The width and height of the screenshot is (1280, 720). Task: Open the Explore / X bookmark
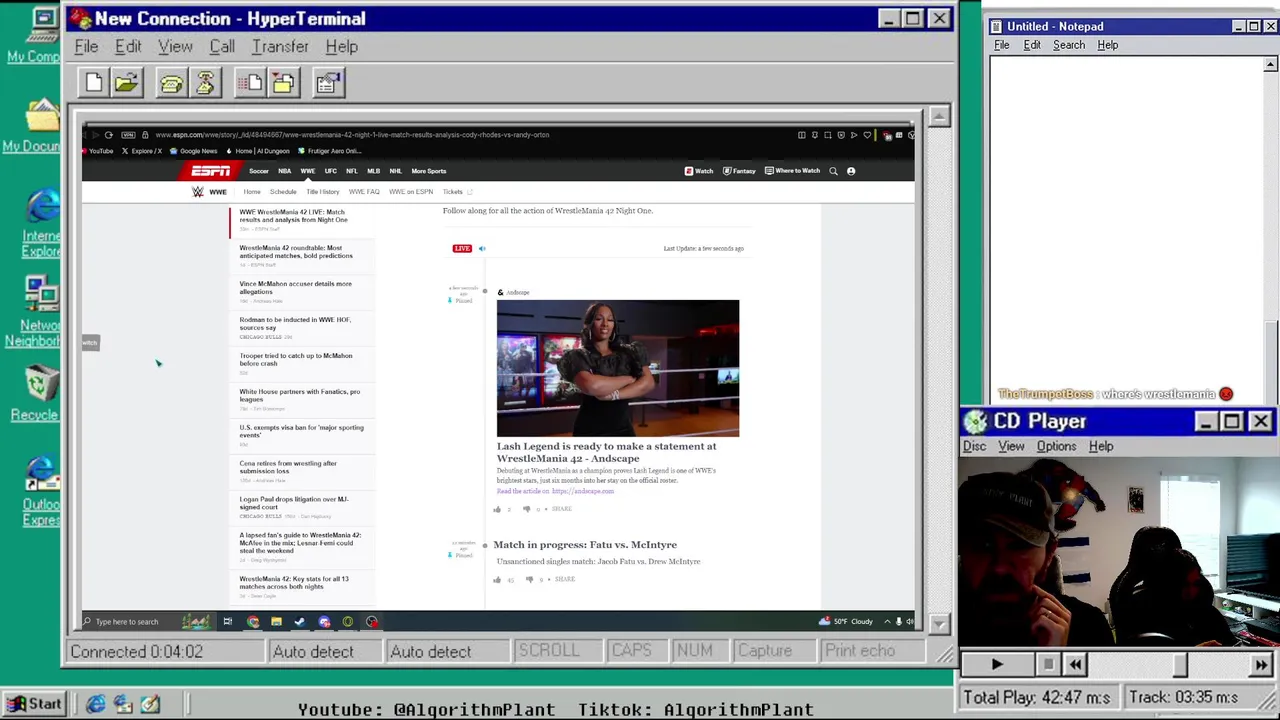pos(142,151)
